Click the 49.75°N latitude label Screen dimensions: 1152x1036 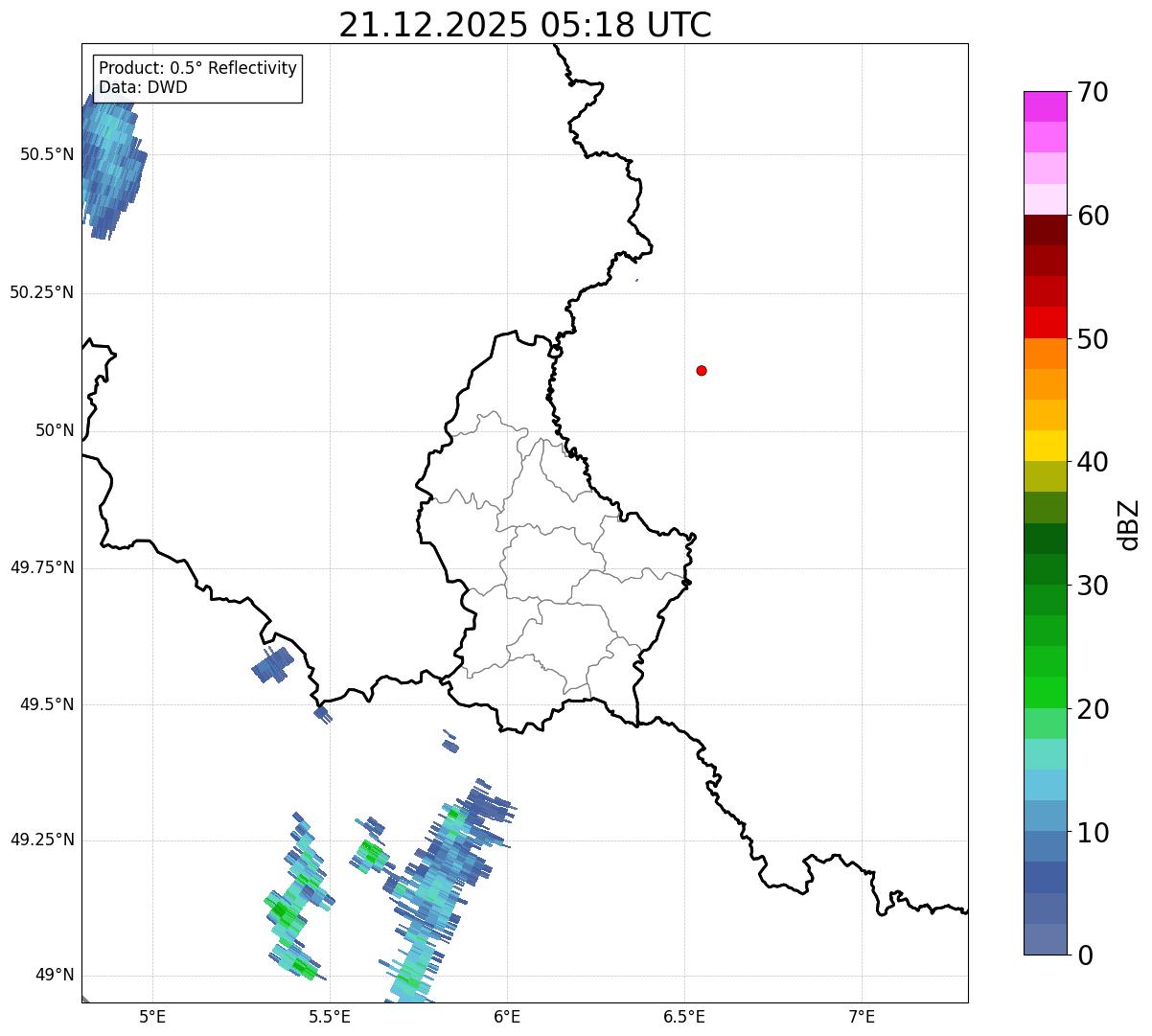click(x=42, y=567)
